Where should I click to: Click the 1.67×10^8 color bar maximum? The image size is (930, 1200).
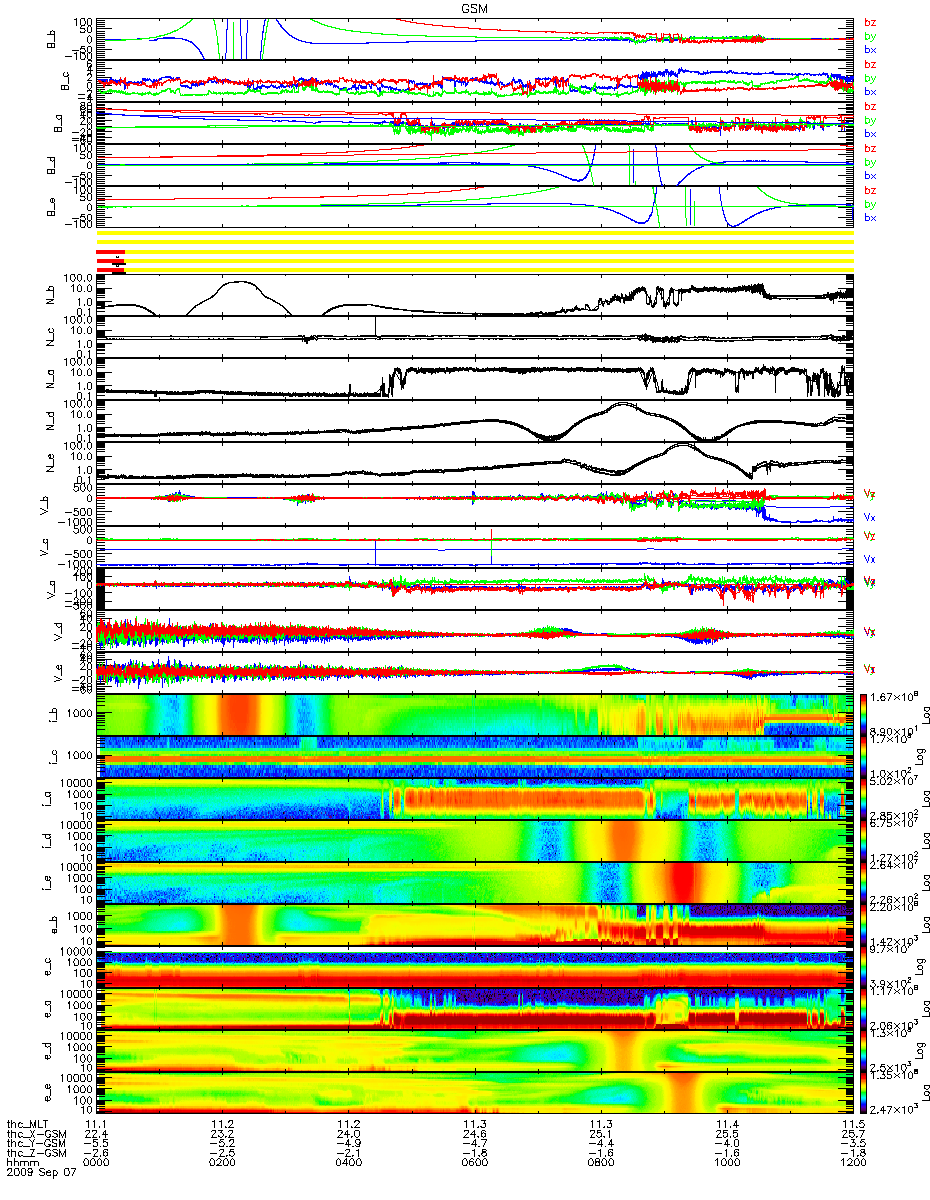pos(896,695)
